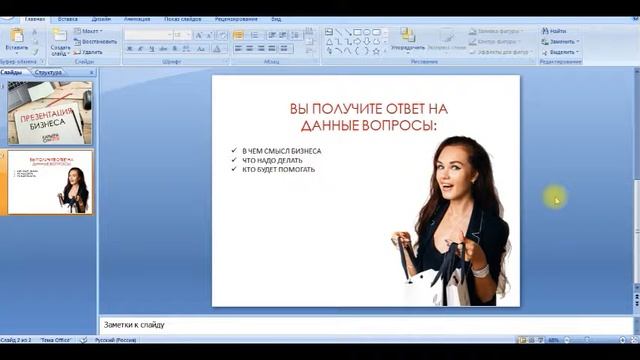The width and height of the screenshot is (640, 360).
Task: Click the Numbering list icon
Action: pyautogui.click(x=255, y=36)
